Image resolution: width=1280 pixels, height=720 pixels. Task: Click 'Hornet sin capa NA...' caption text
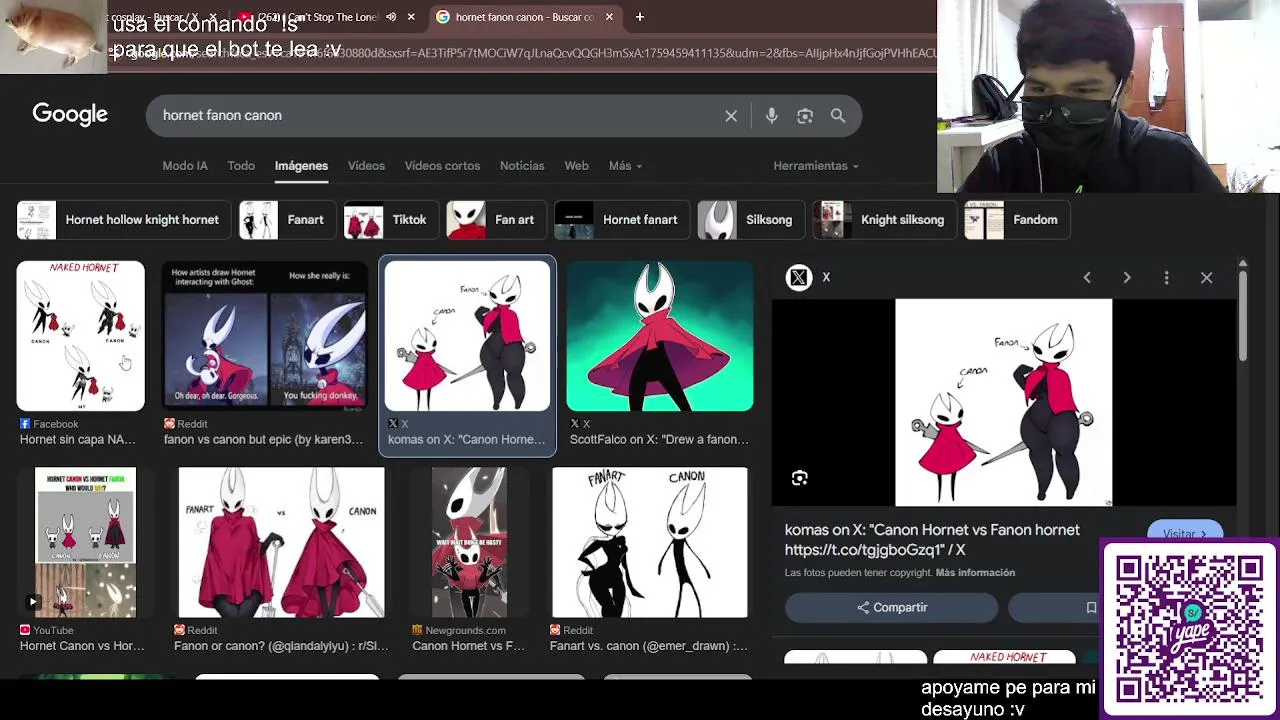(x=78, y=440)
